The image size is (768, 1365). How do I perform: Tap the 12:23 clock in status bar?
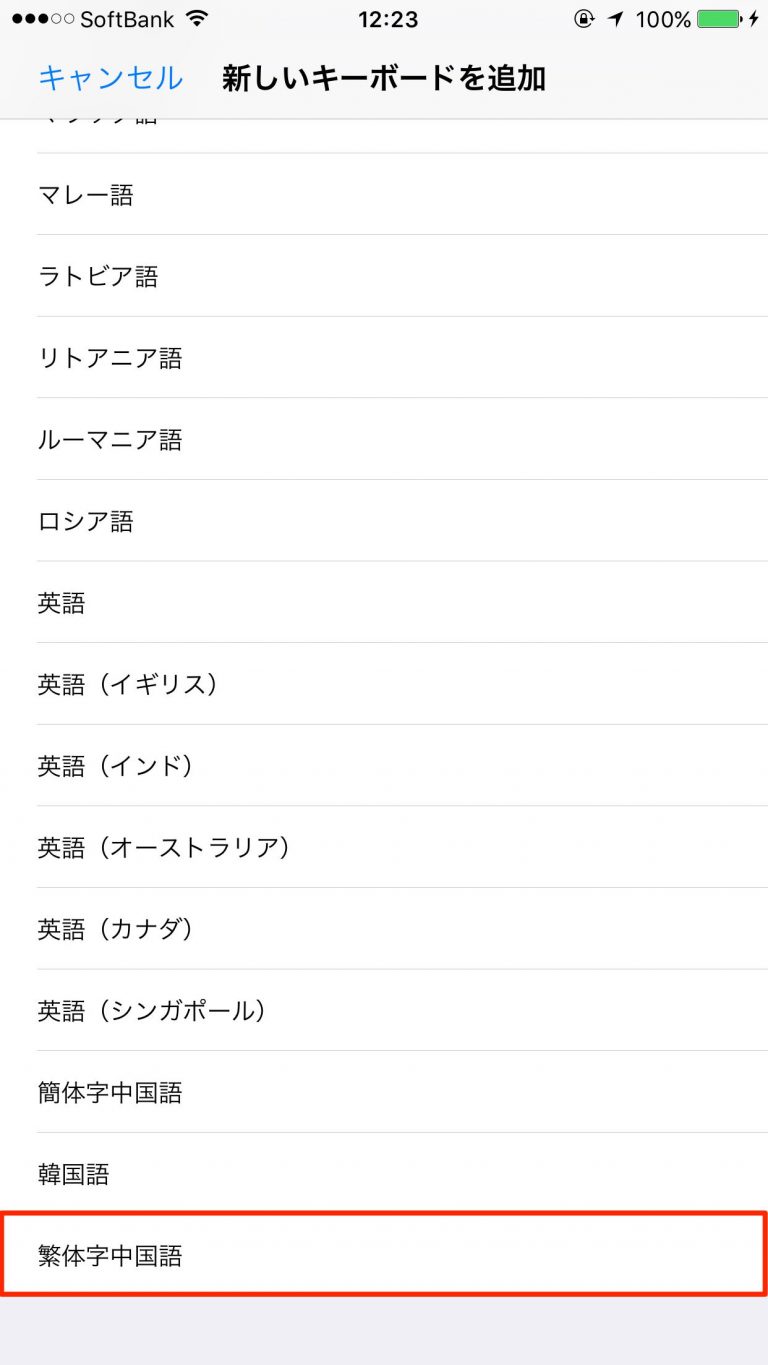coord(386,19)
